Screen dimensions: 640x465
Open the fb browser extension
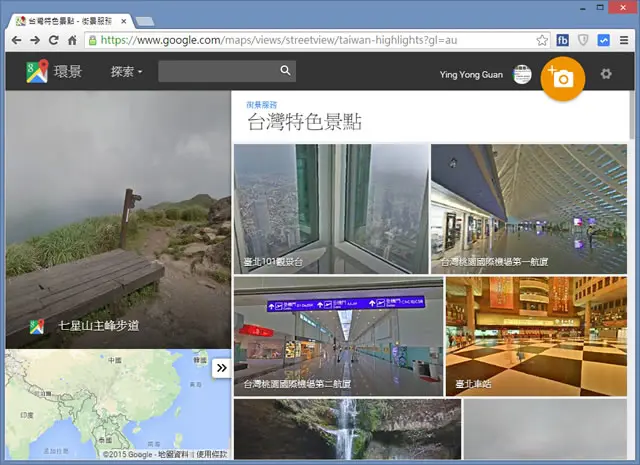pos(562,40)
